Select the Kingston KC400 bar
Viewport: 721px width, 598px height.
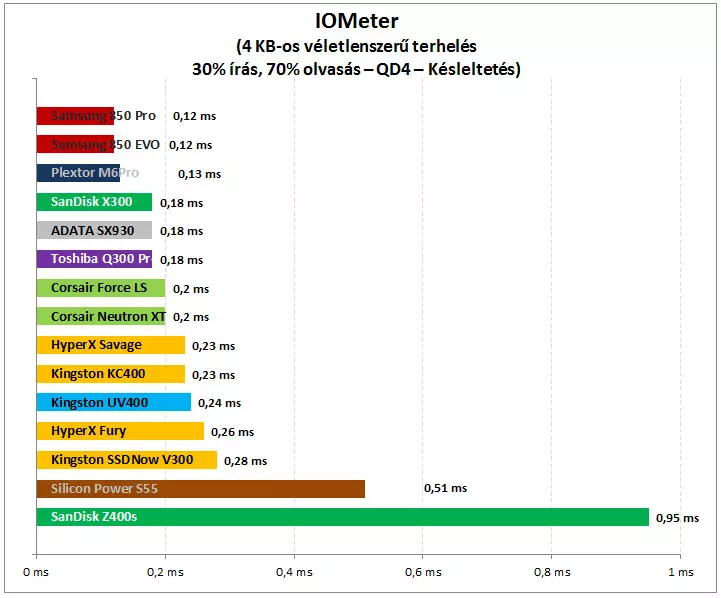coord(111,374)
